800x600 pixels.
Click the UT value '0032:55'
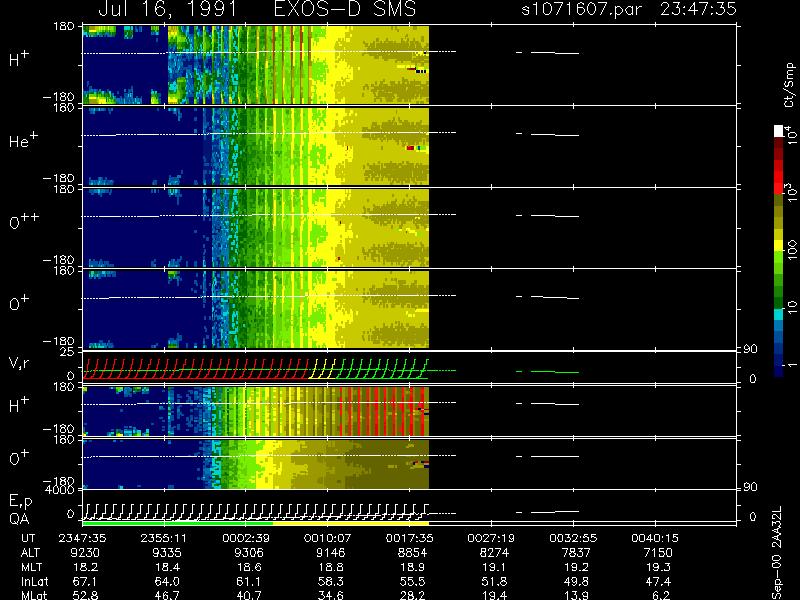pyautogui.click(x=573, y=538)
